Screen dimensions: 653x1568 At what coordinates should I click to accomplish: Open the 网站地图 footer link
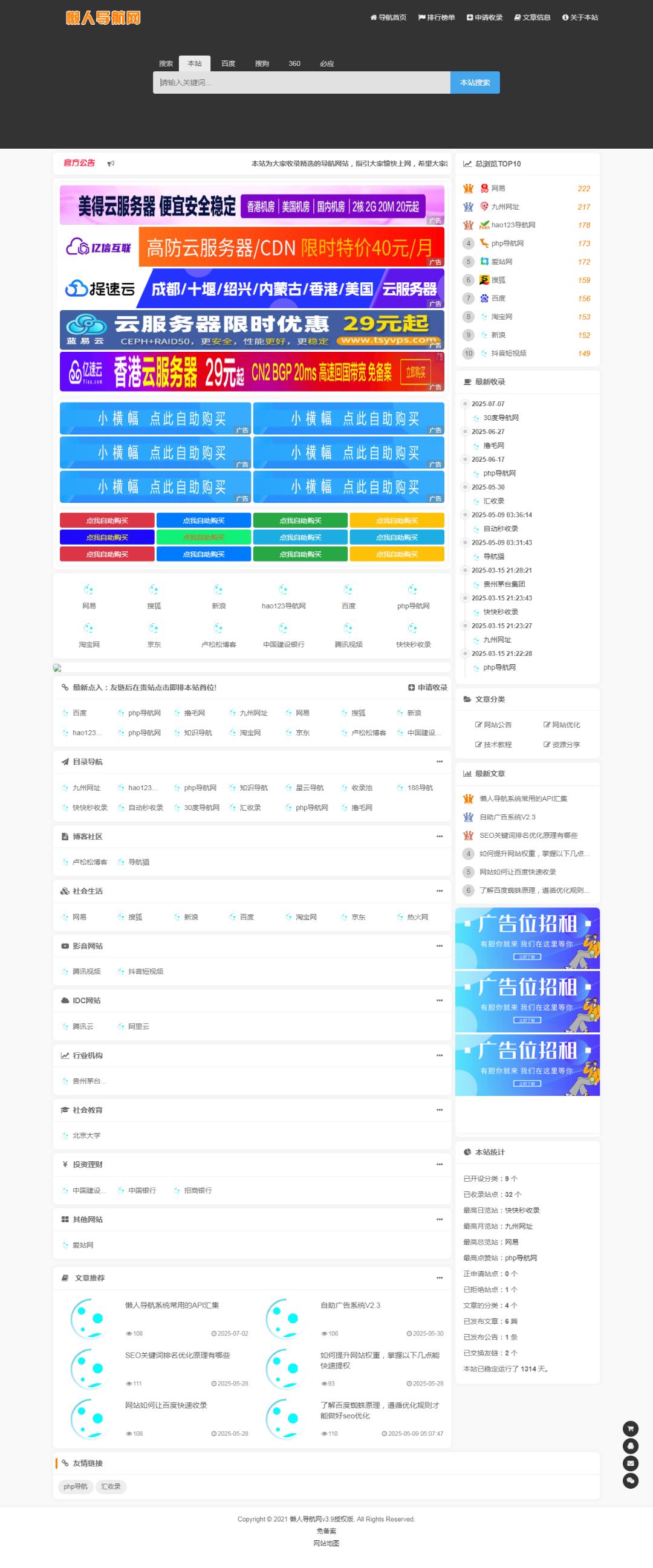[x=326, y=1543]
